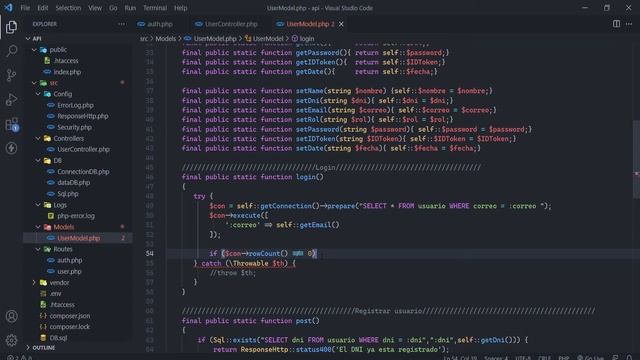Screen dimensions: 640x360
Task: Open Thunder Client lightning icon
Action: point(11,148)
